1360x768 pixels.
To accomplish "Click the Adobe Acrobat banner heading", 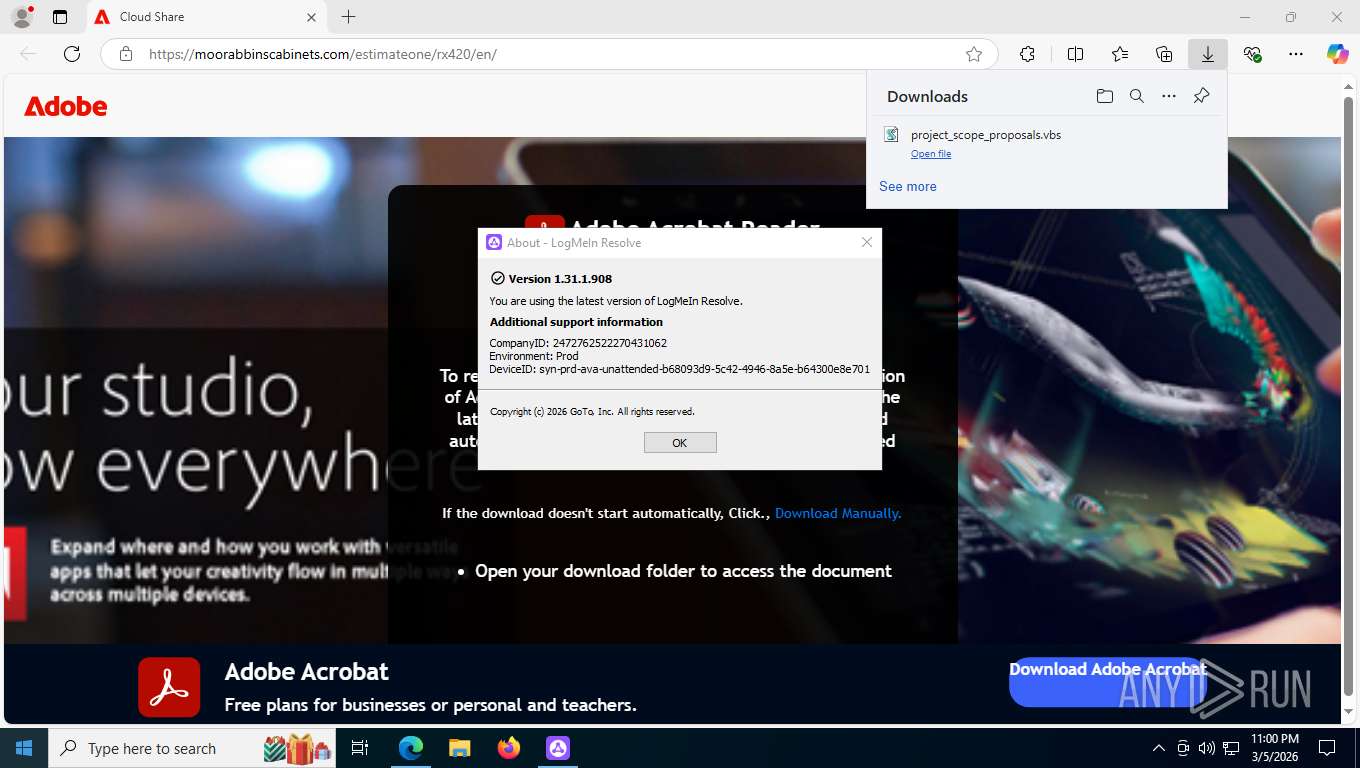I will 306,672.
